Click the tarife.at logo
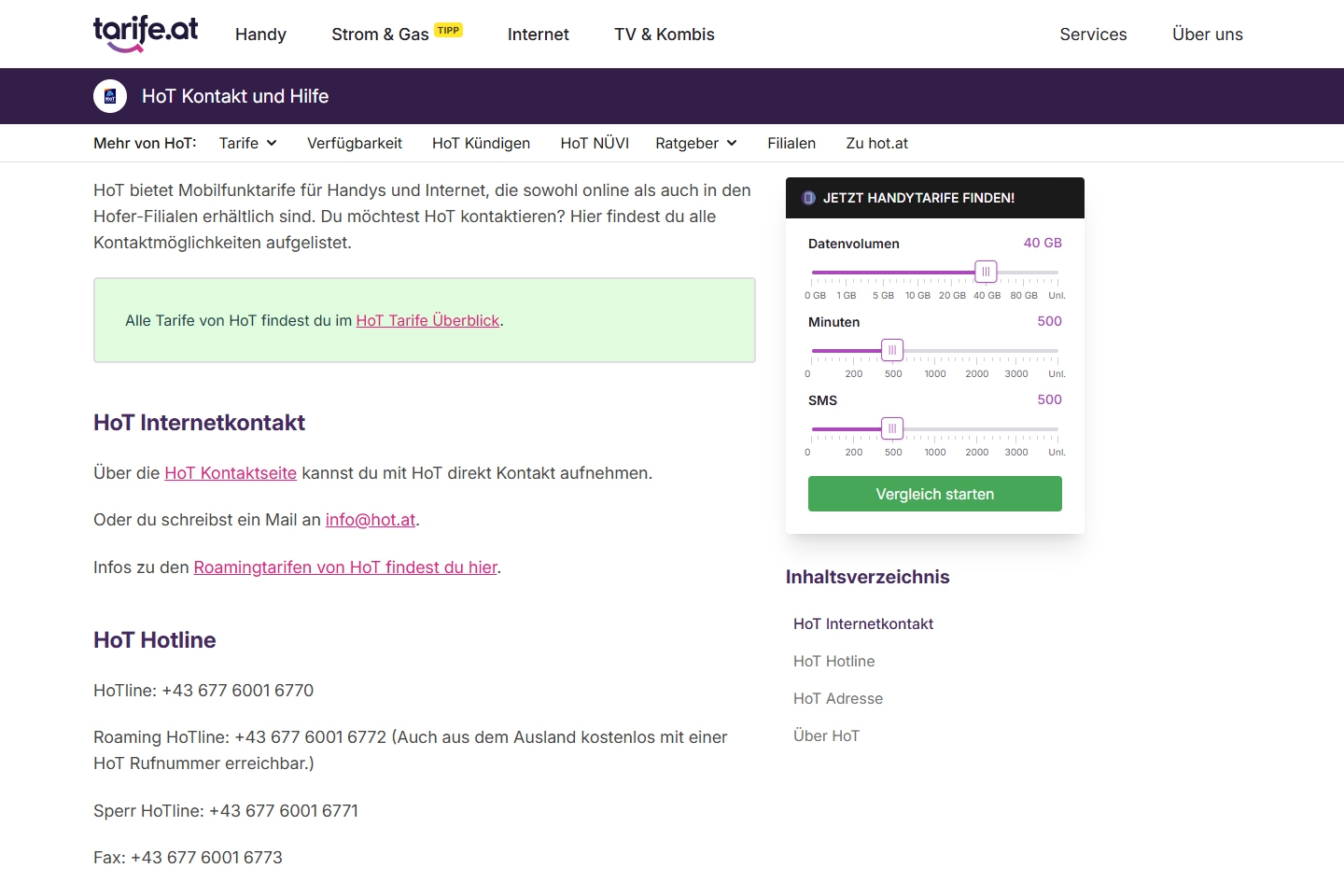This screenshot has height=896, width=1344. (x=146, y=34)
